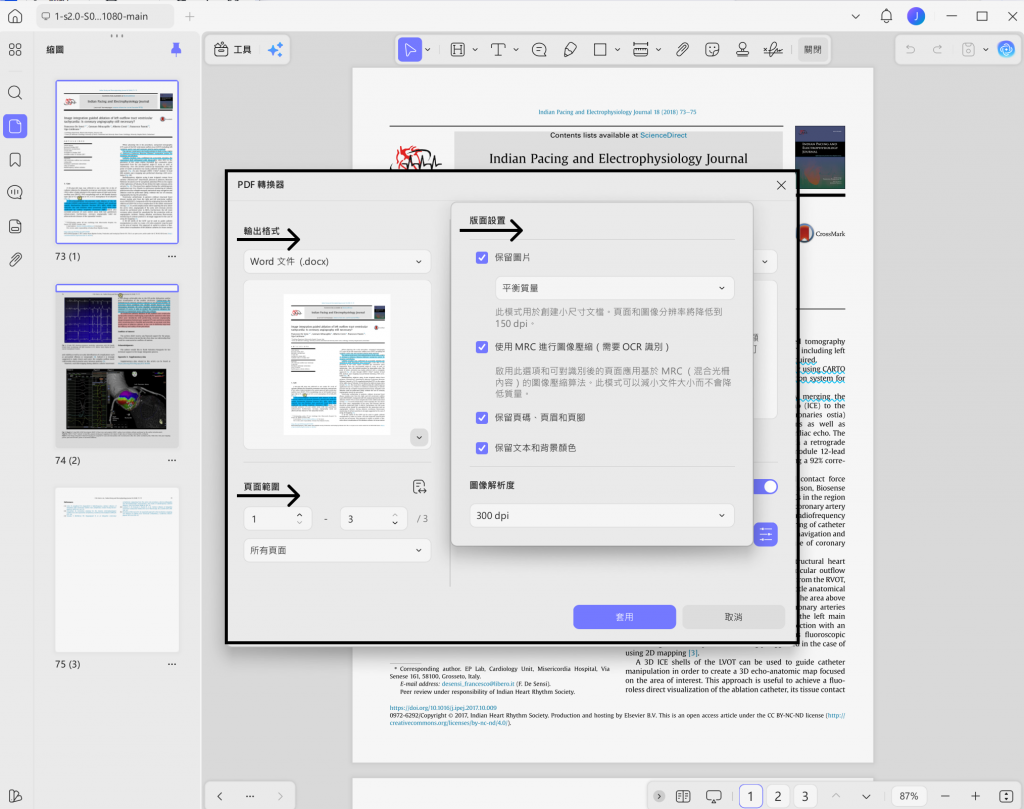Select the text T tool
This screenshot has width=1024, height=809.
[498, 50]
